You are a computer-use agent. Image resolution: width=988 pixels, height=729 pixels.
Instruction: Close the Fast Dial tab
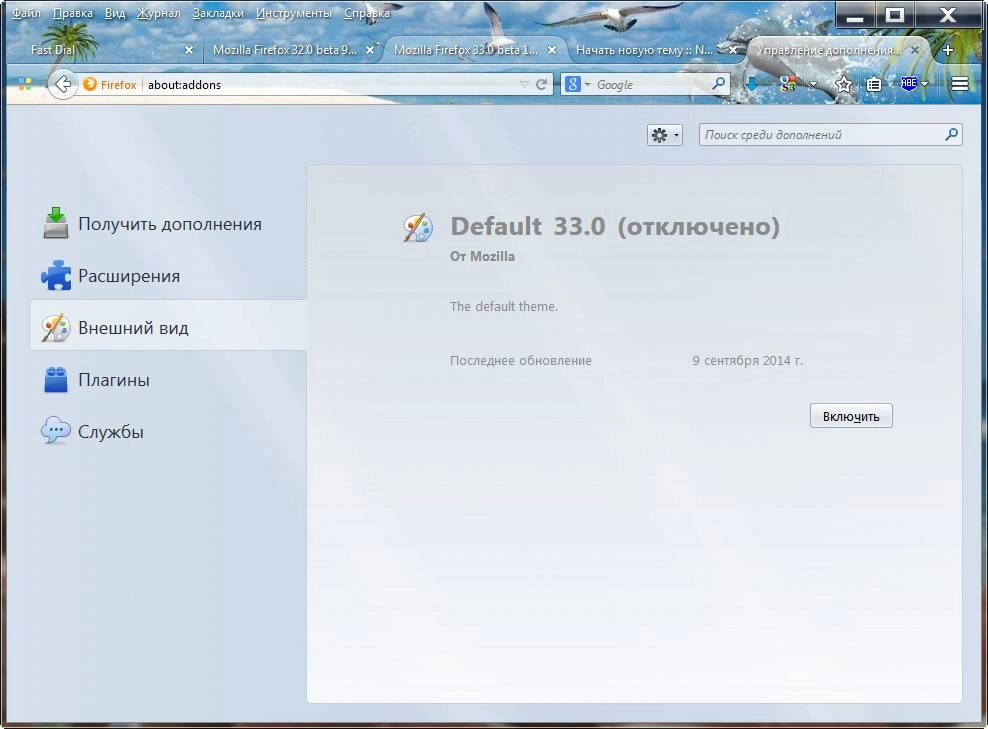coord(188,50)
